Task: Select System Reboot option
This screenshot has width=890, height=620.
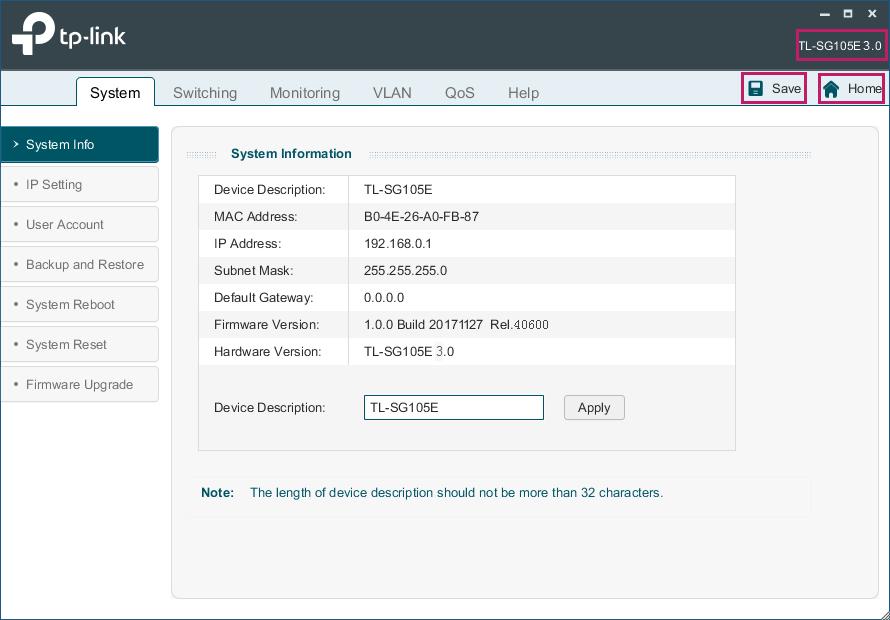Action: pyautogui.click(x=79, y=304)
